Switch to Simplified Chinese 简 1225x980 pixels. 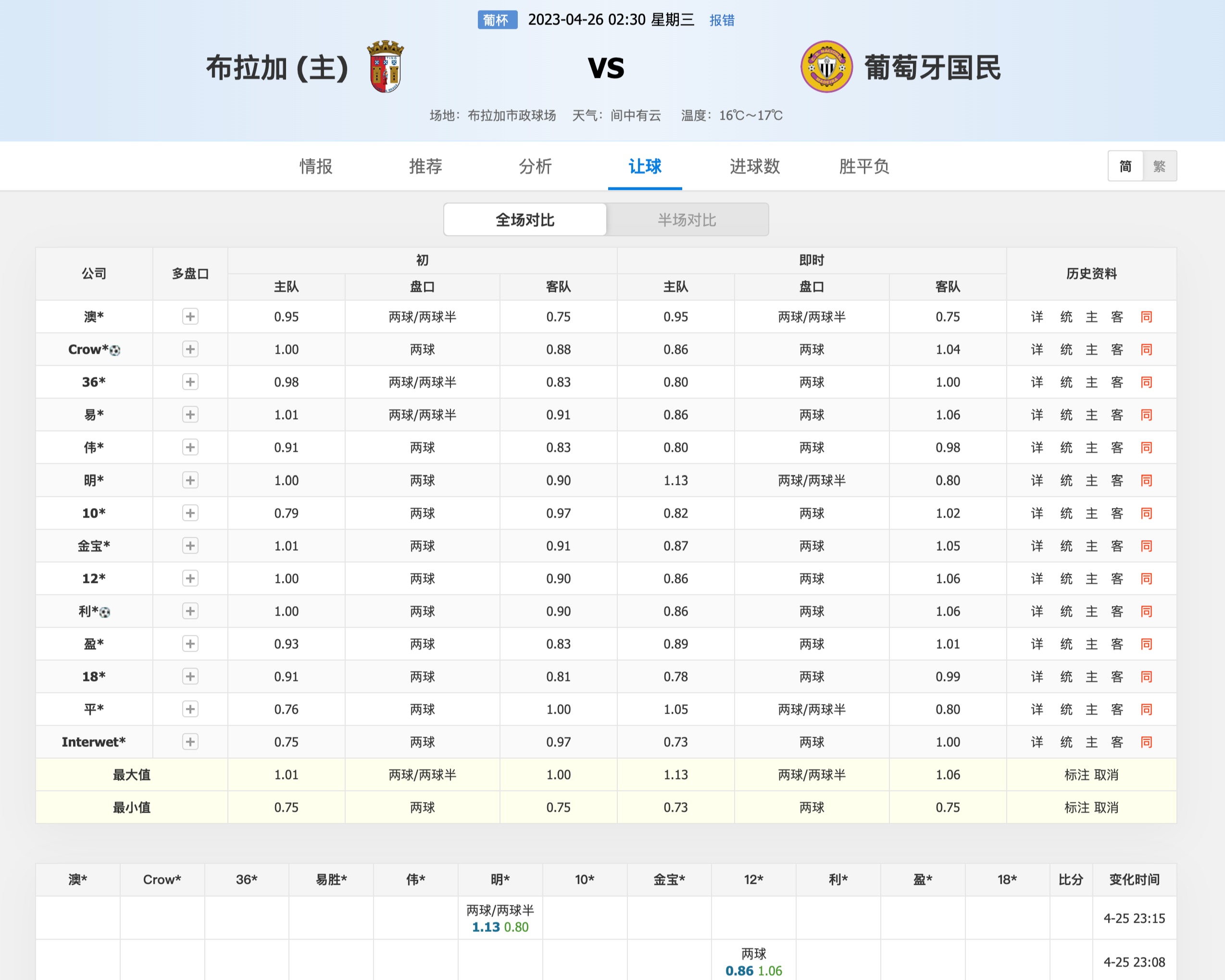(1125, 166)
